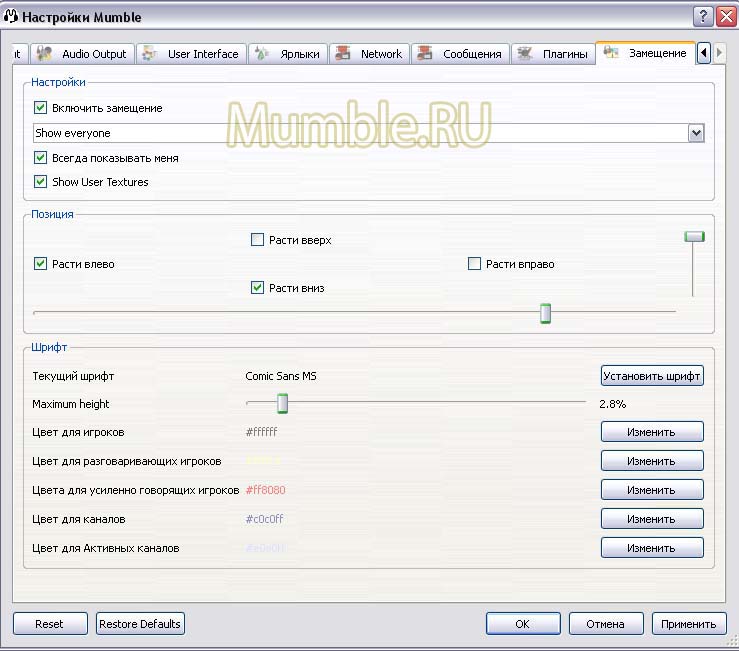The width and height of the screenshot is (739, 651).
Task: Click the Audio Output tab icon
Action: tap(45, 54)
